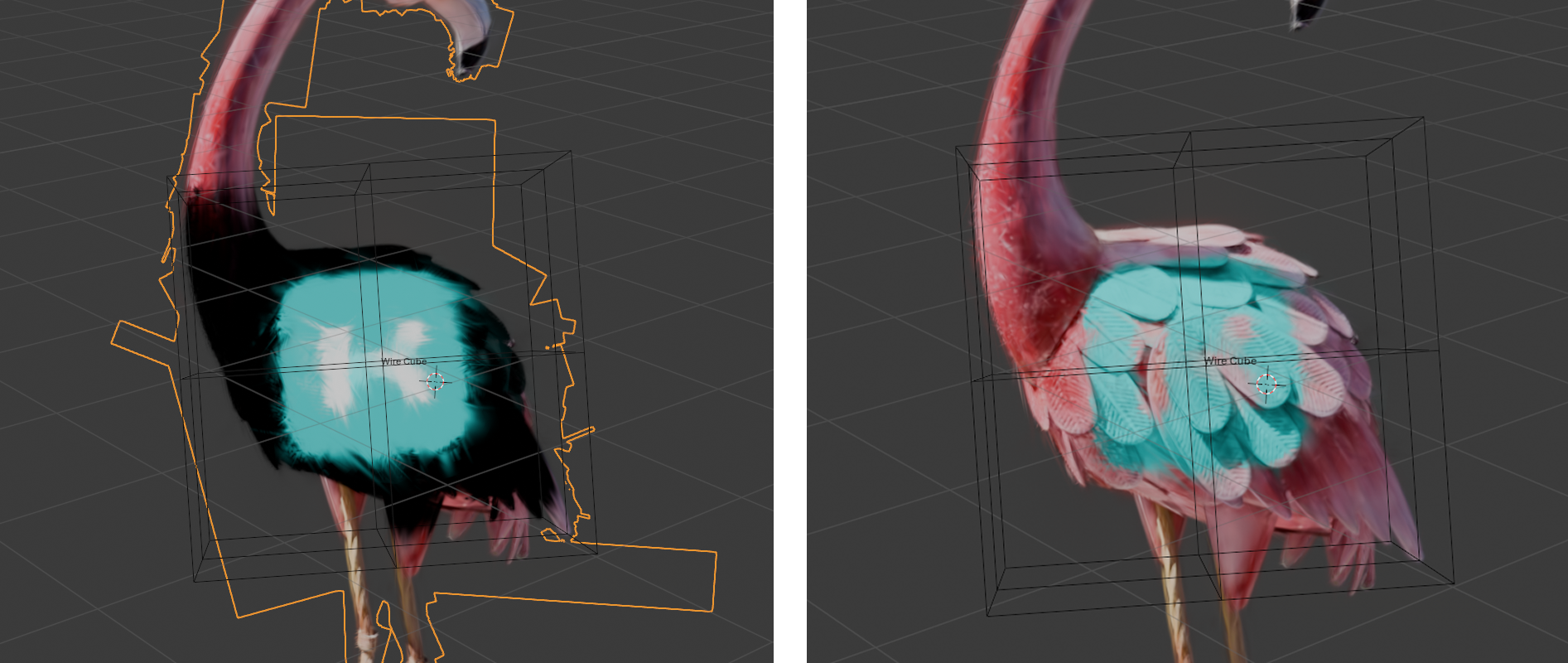
Task: Click the pink tail feathers on left flamingo
Action: coord(505,530)
